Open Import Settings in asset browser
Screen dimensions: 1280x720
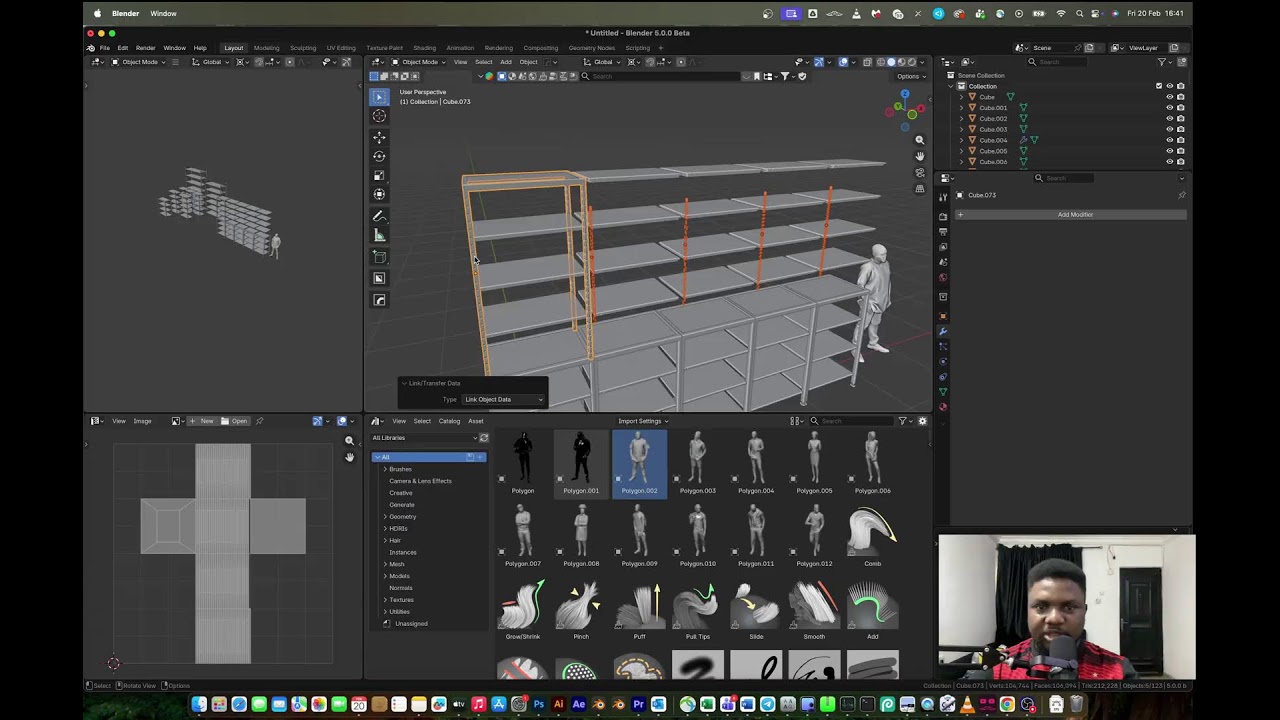tap(643, 421)
